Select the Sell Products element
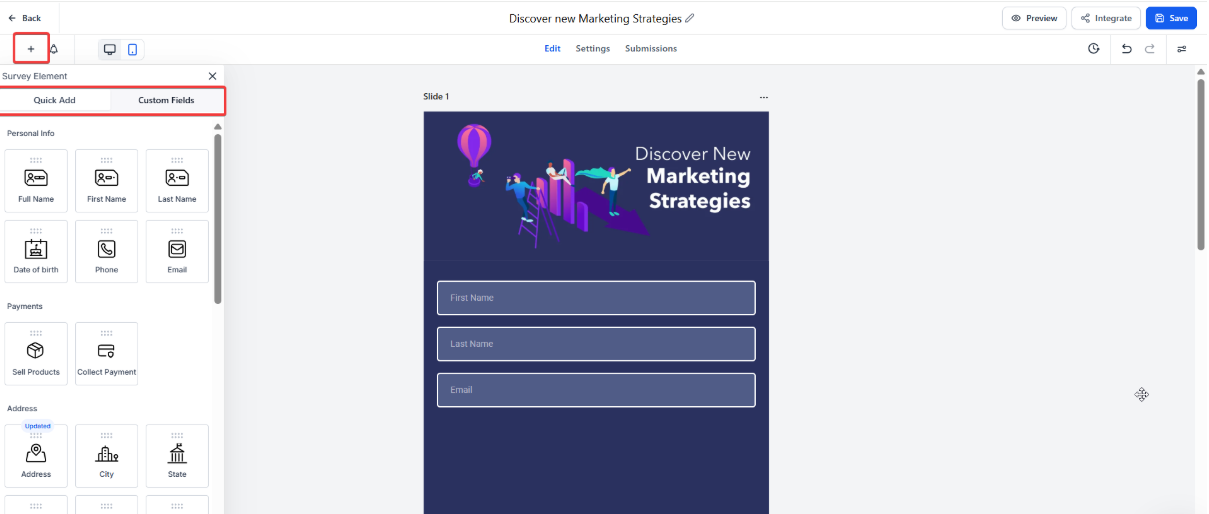1209x514 pixels. click(36, 354)
